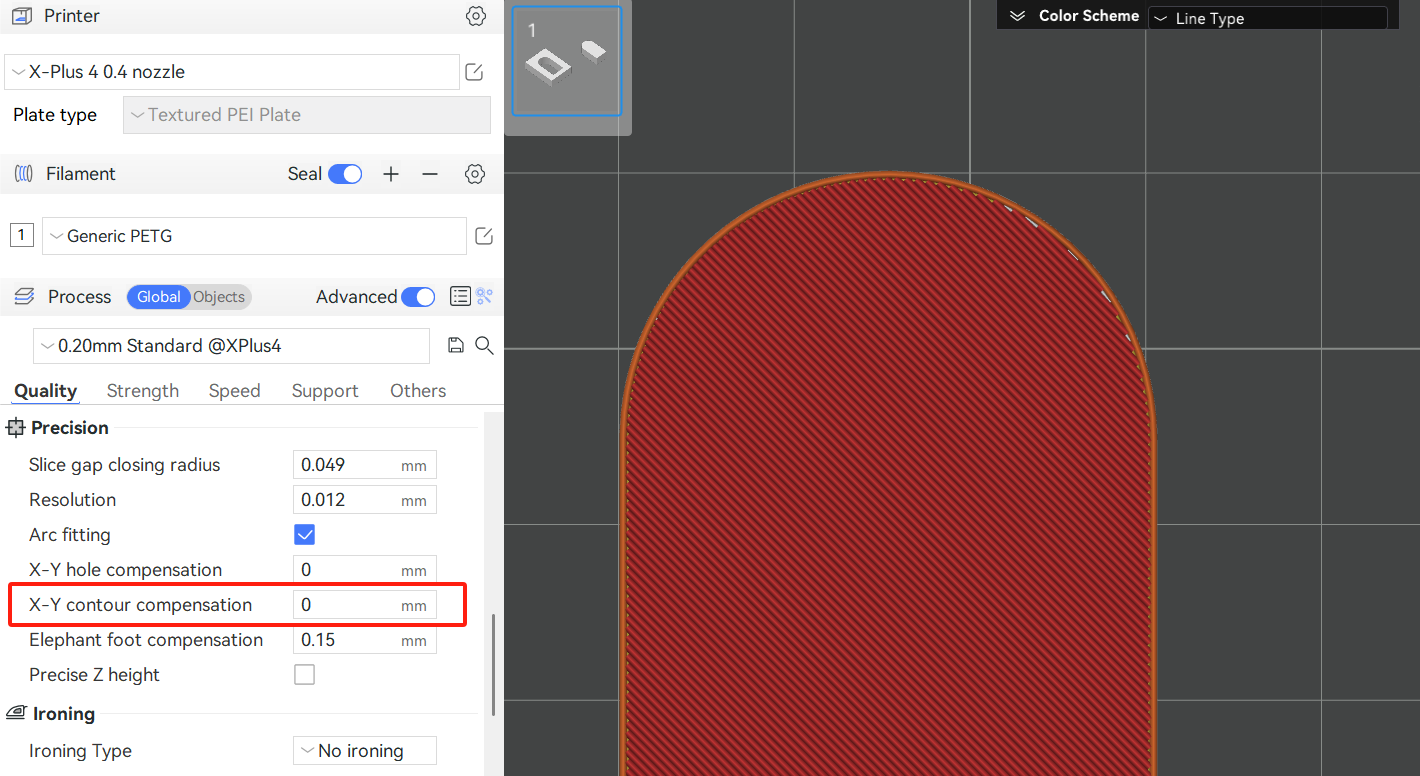This screenshot has width=1420, height=776.
Task: Open the compare presets list icon
Action: pyautogui.click(x=460, y=296)
